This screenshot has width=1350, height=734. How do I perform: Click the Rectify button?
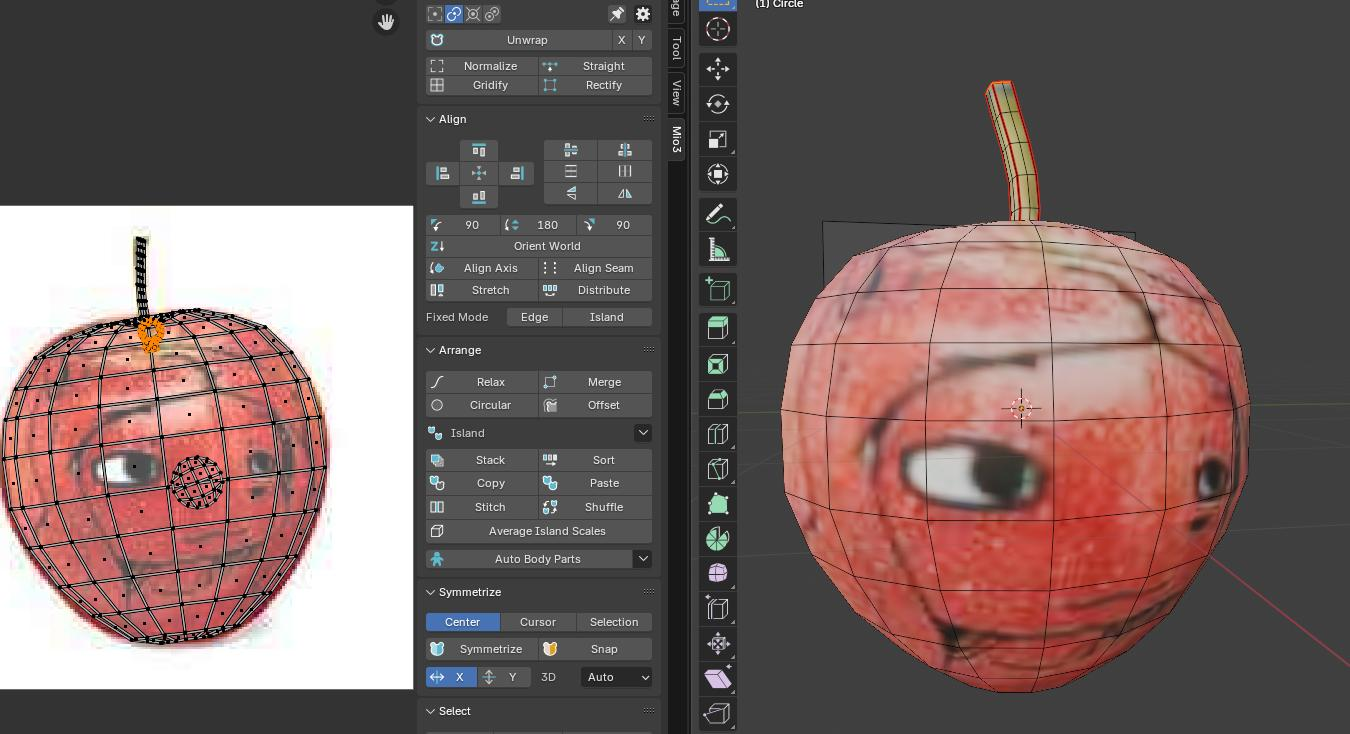pos(596,85)
